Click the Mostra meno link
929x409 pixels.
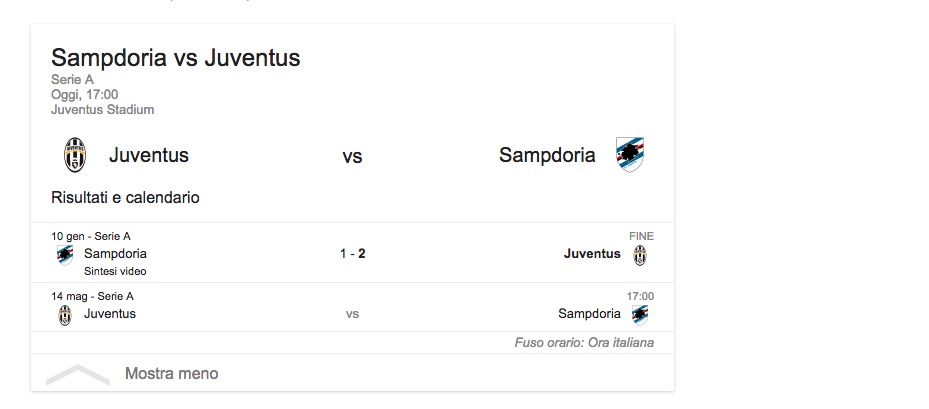(171, 373)
